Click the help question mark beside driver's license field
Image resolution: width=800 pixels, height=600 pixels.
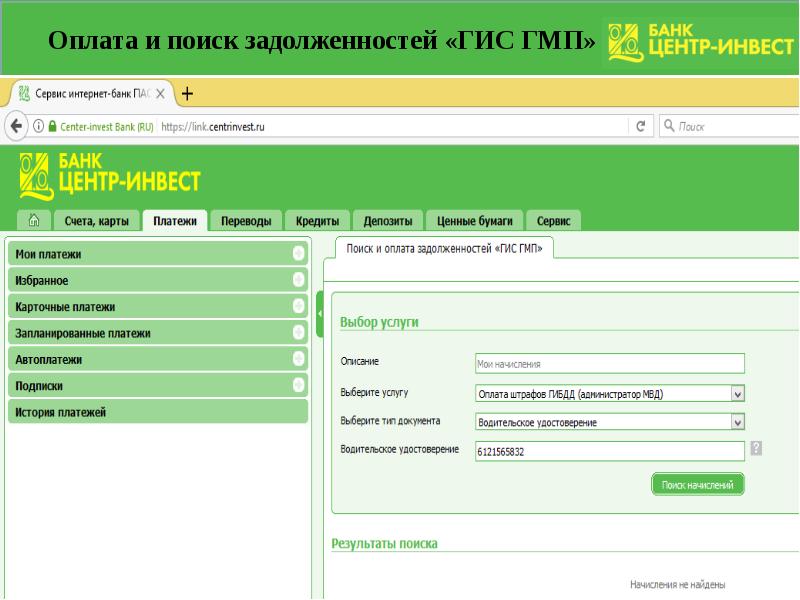[x=757, y=449]
